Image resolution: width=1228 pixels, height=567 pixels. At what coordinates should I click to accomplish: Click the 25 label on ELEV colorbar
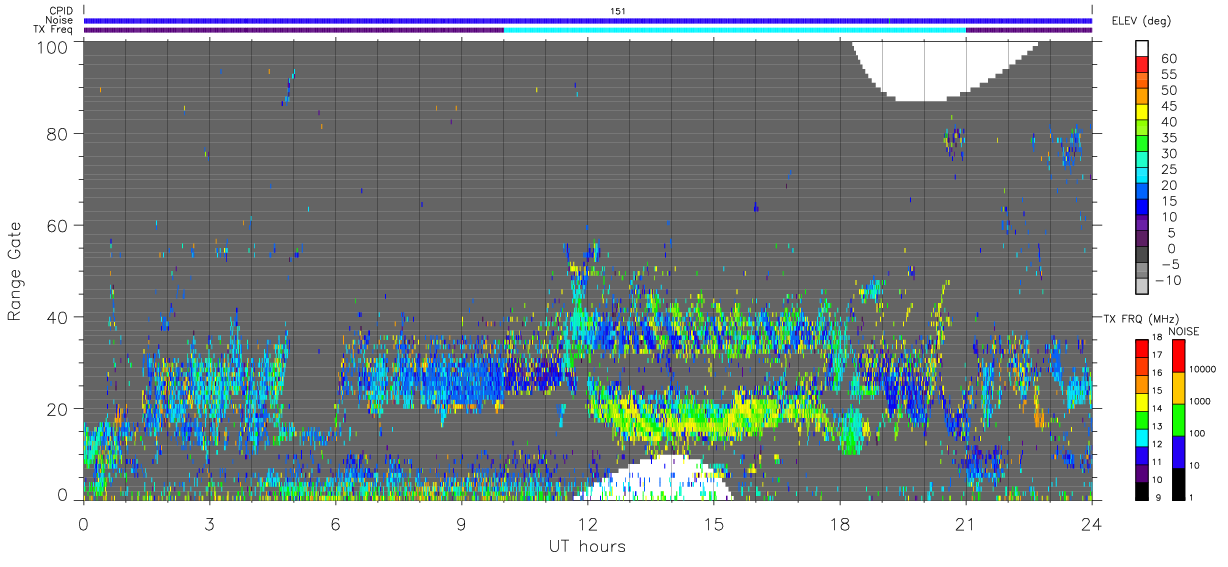pos(1170,169)
